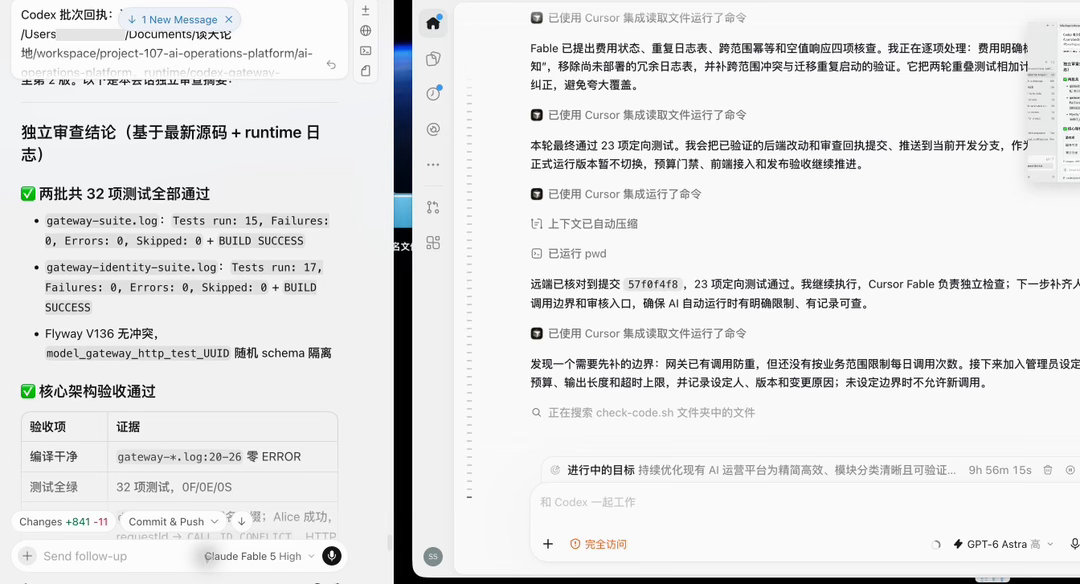Click the gateway-suite.log code label

102,221
